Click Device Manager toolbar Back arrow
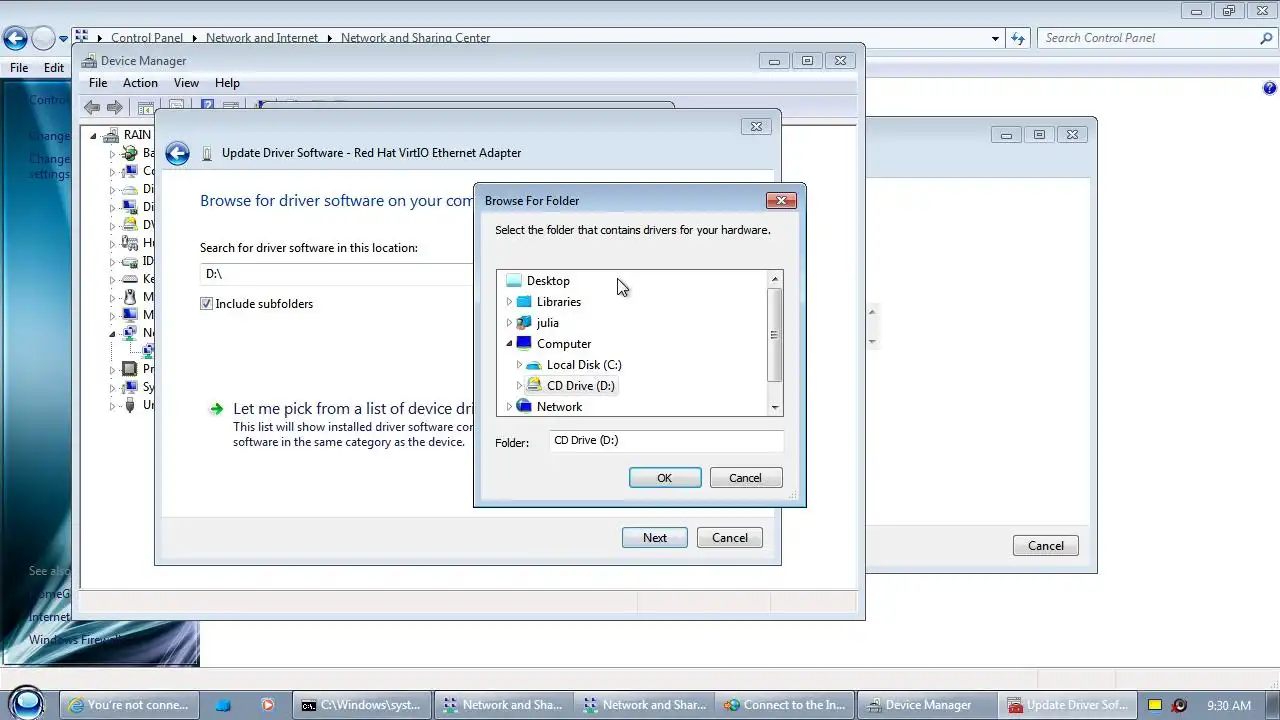Viewport: 1280px width, 720px height. [x=92, y=107]
